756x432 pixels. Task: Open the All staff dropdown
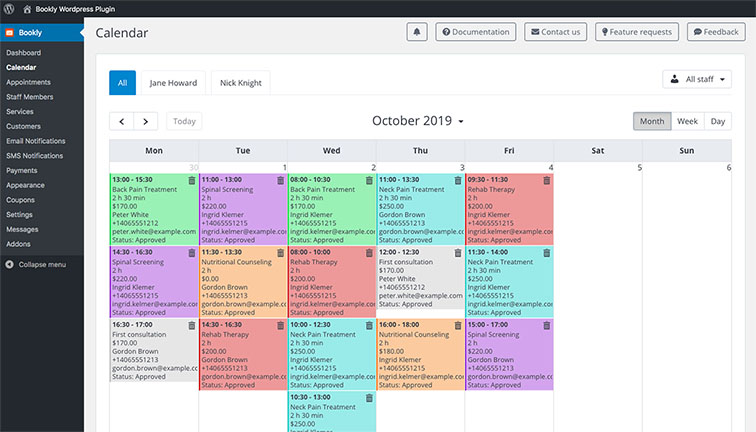[697, 79]
